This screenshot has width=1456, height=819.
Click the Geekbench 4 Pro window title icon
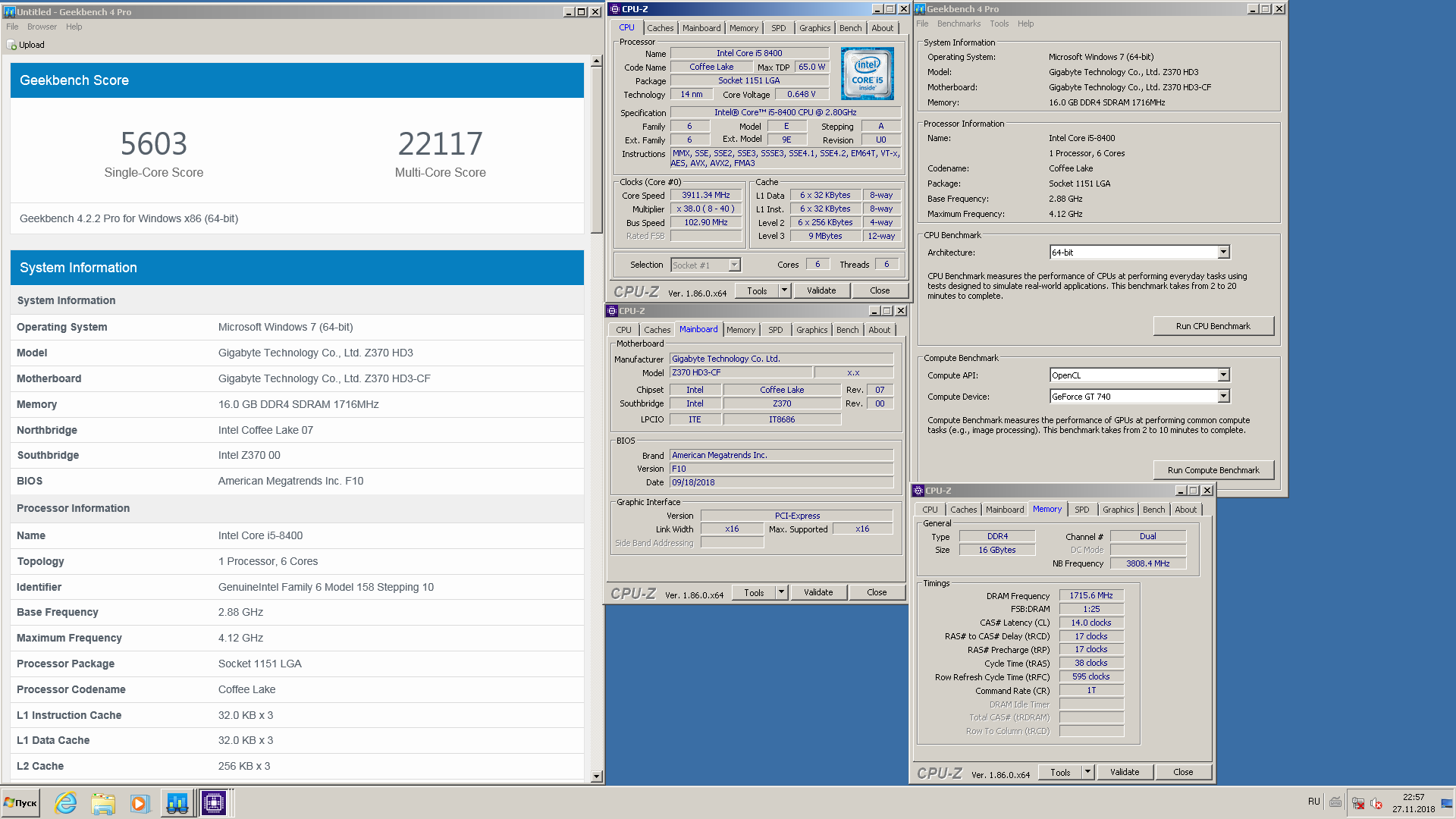pos(920,9)
